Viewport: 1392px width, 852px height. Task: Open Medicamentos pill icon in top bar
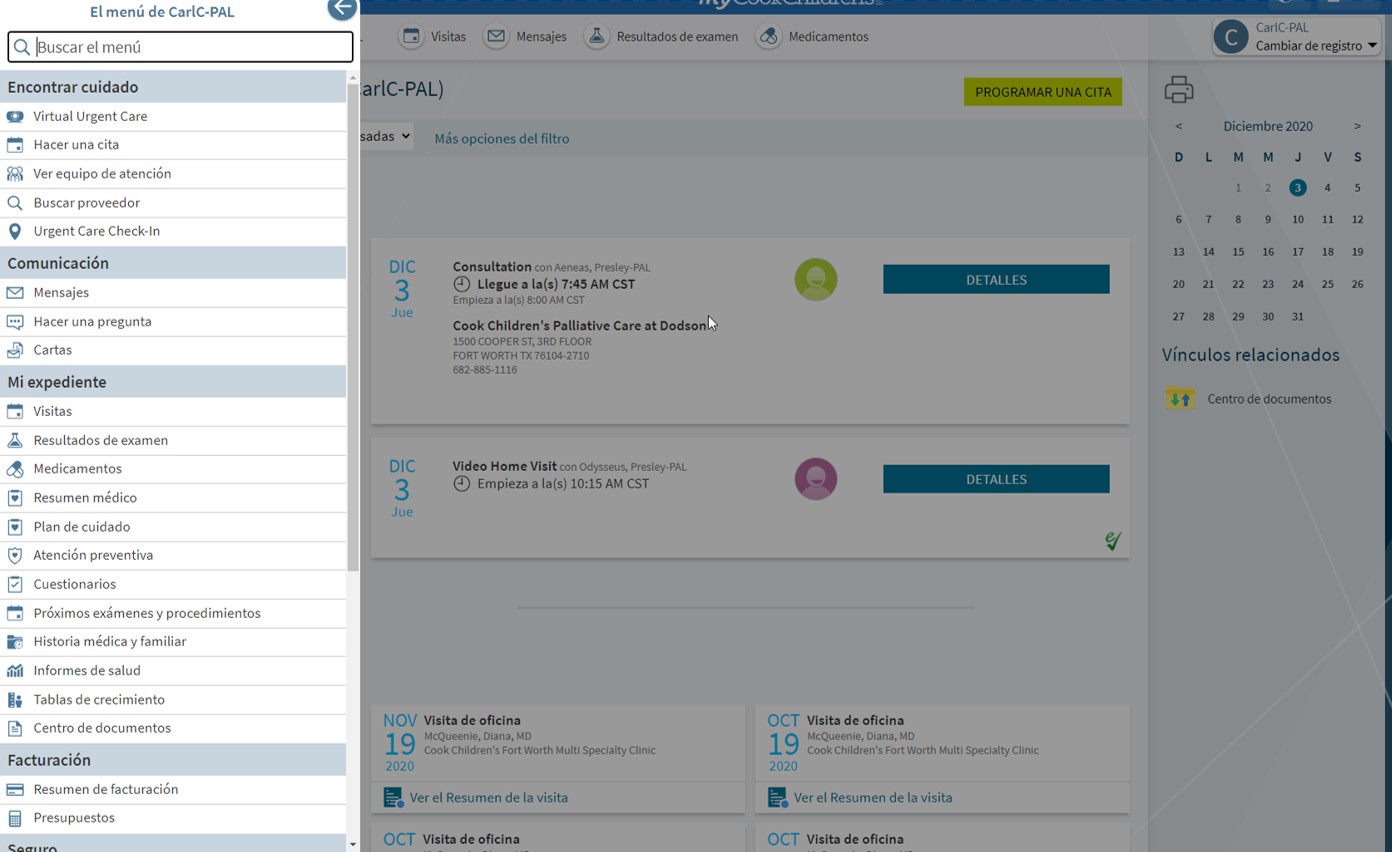(x=768, y=37)
